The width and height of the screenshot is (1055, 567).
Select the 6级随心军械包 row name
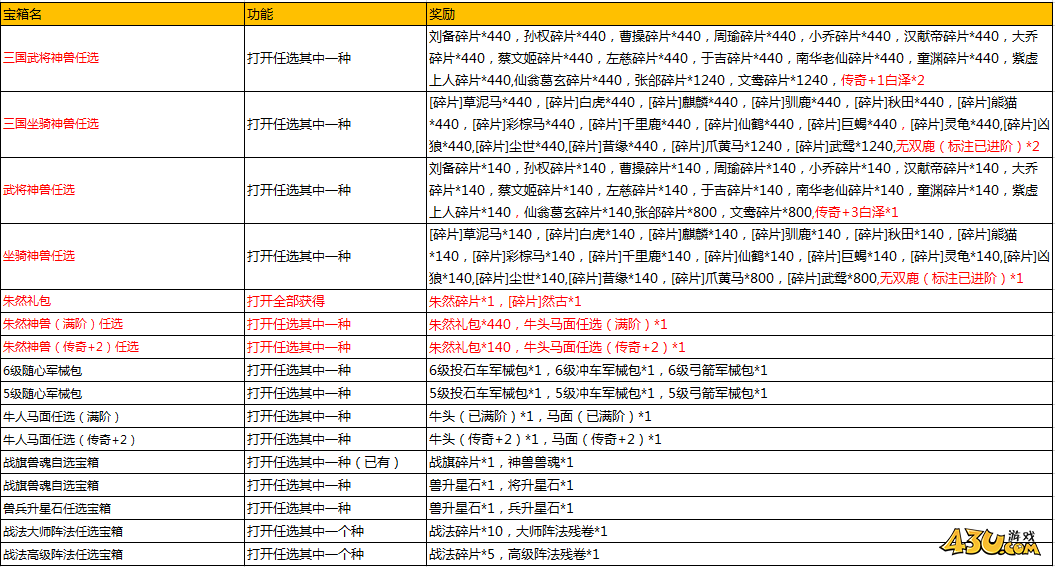42,370
